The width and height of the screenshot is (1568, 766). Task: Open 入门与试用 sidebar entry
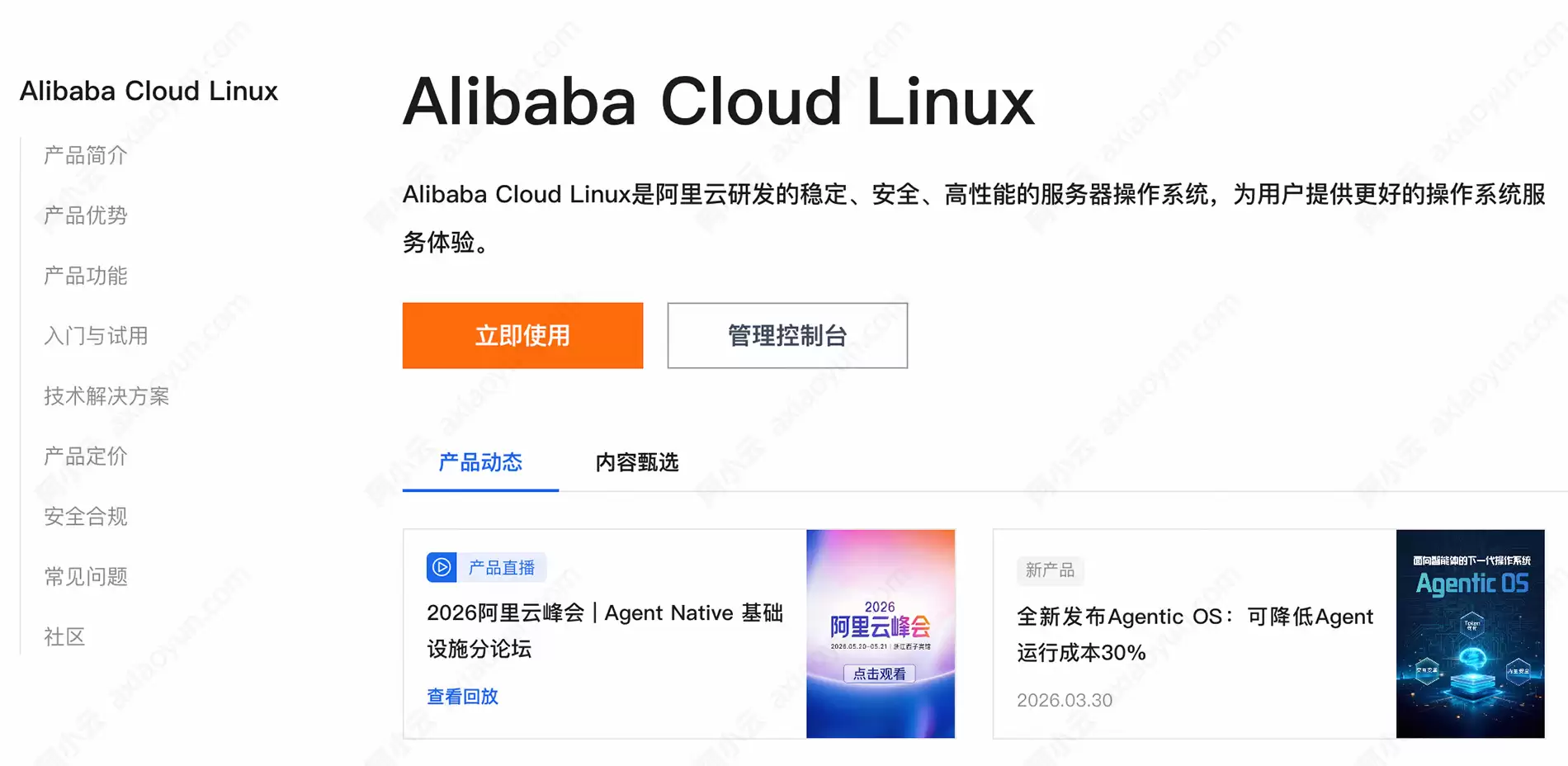(x=96, y=336)
